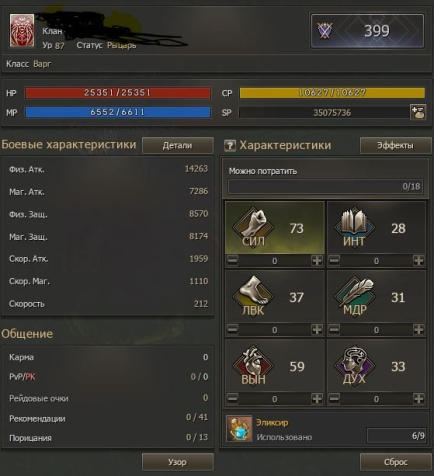This screenshot has height=476, width=434.
Task: Decrease ДУХ with its minus button
Action: 334,398
